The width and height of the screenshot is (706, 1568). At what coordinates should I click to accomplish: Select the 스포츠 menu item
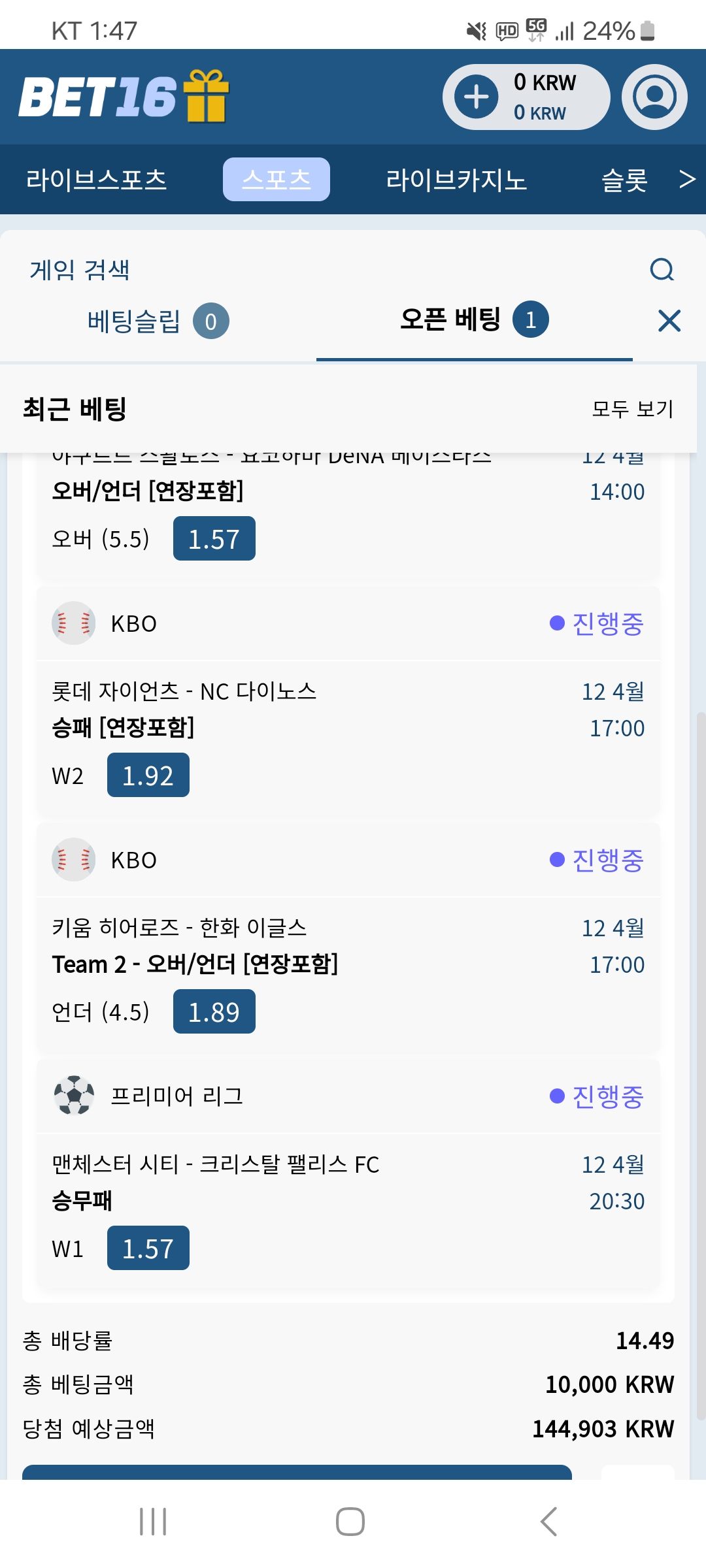[277, 179]
